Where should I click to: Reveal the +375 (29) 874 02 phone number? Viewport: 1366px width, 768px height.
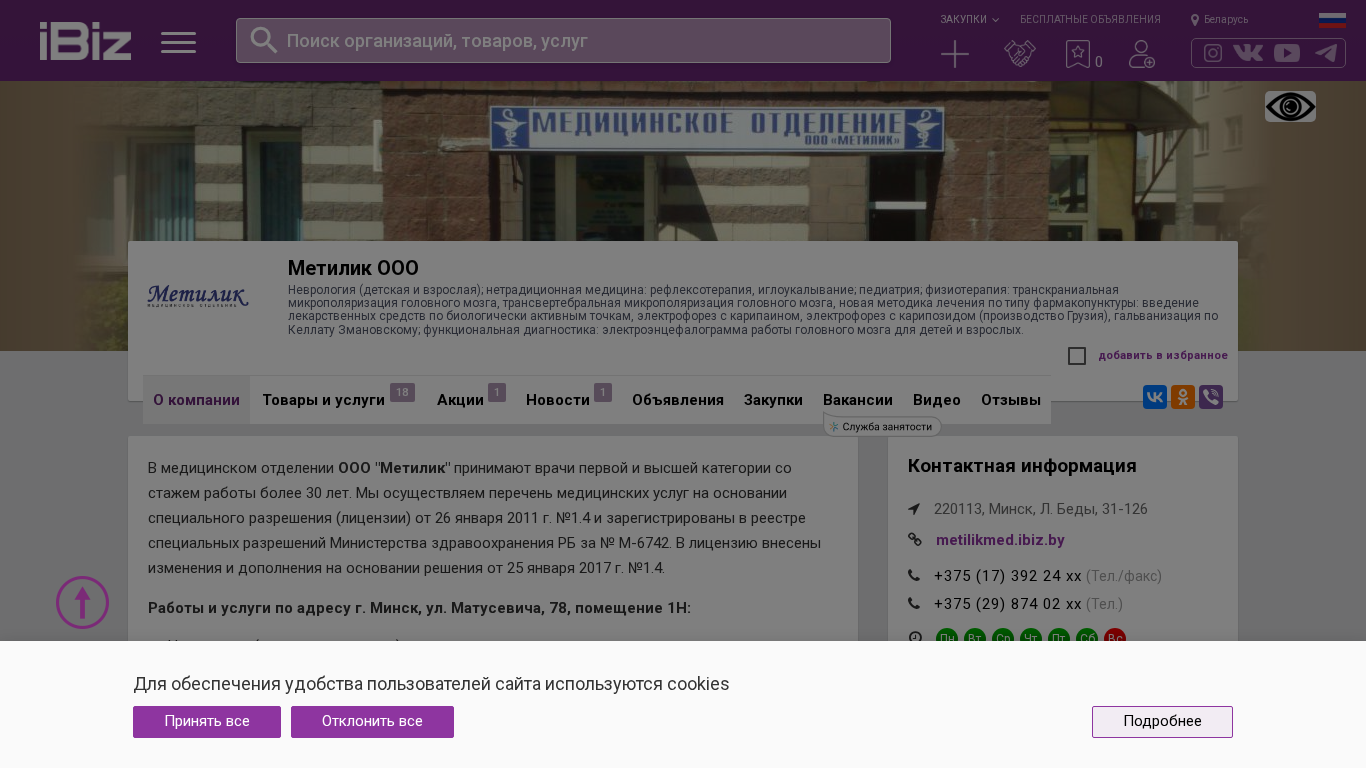click(x=1008, y=604)
